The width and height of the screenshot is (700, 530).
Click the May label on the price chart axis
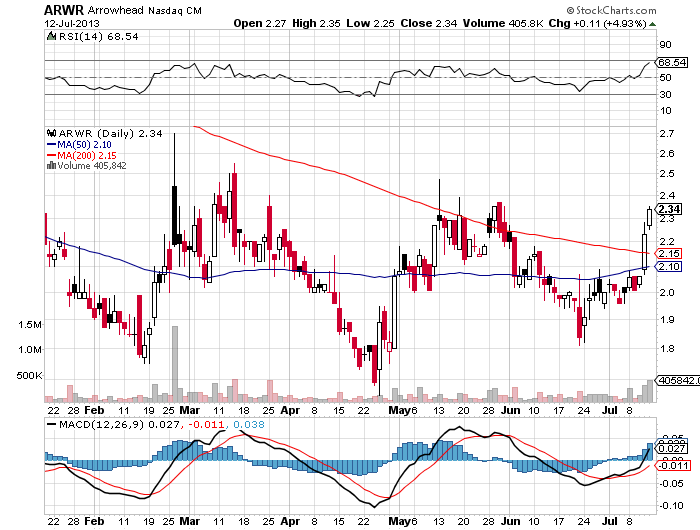tap(400, 410)
